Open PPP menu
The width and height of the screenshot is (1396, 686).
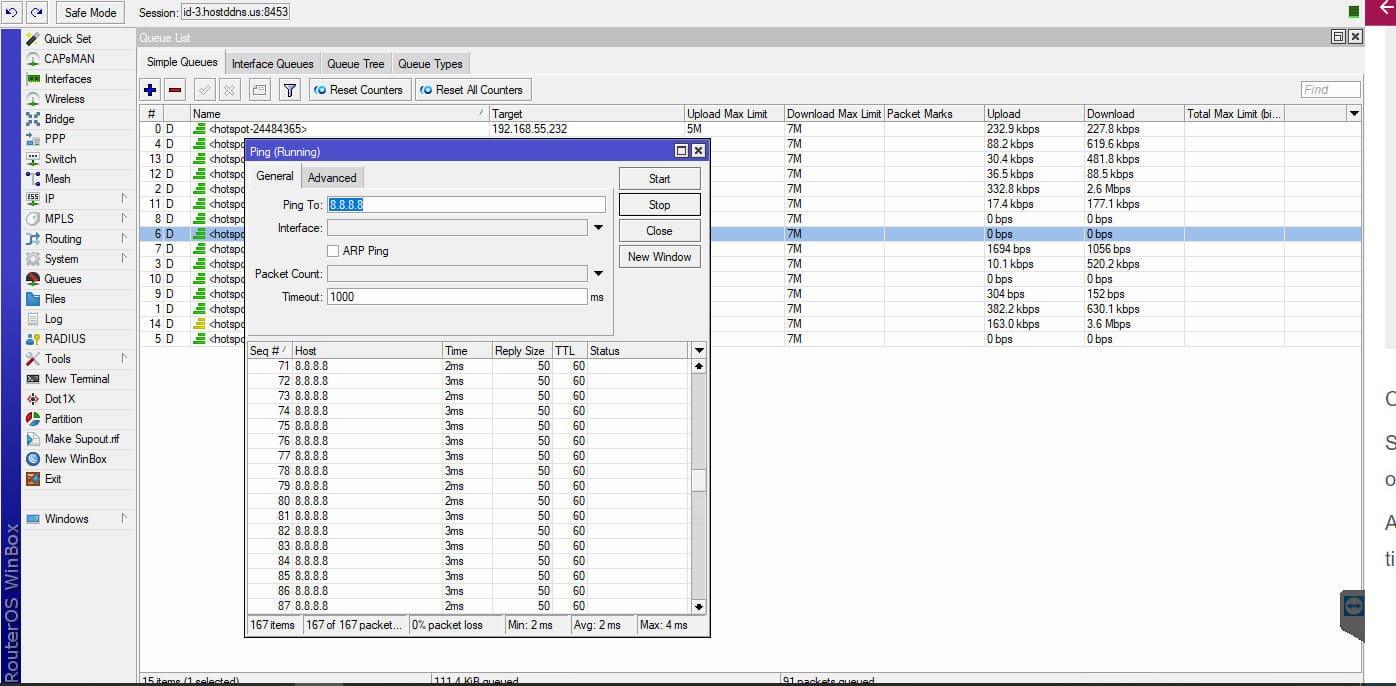[55, 139]
